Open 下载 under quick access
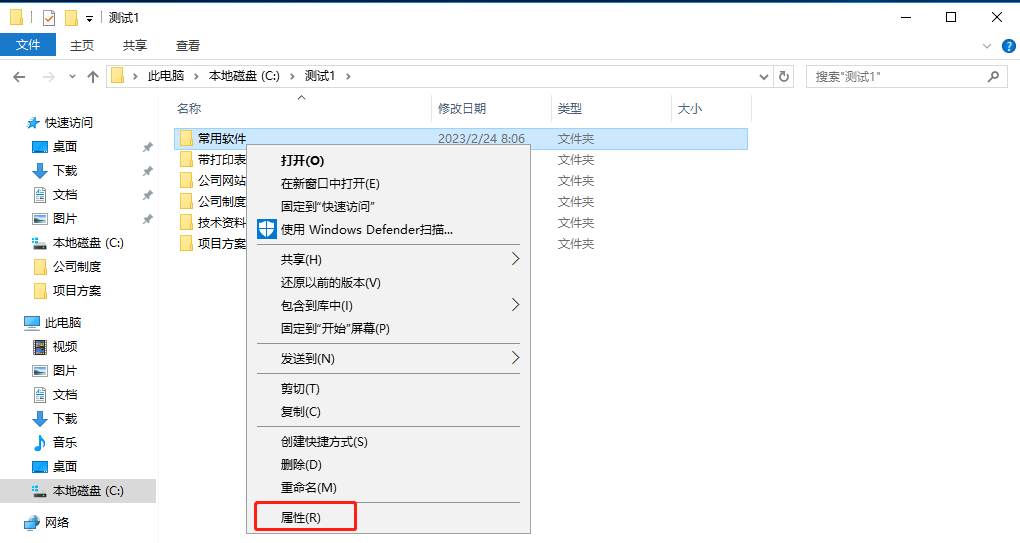 pyautogui.click(x=65, y=170)
